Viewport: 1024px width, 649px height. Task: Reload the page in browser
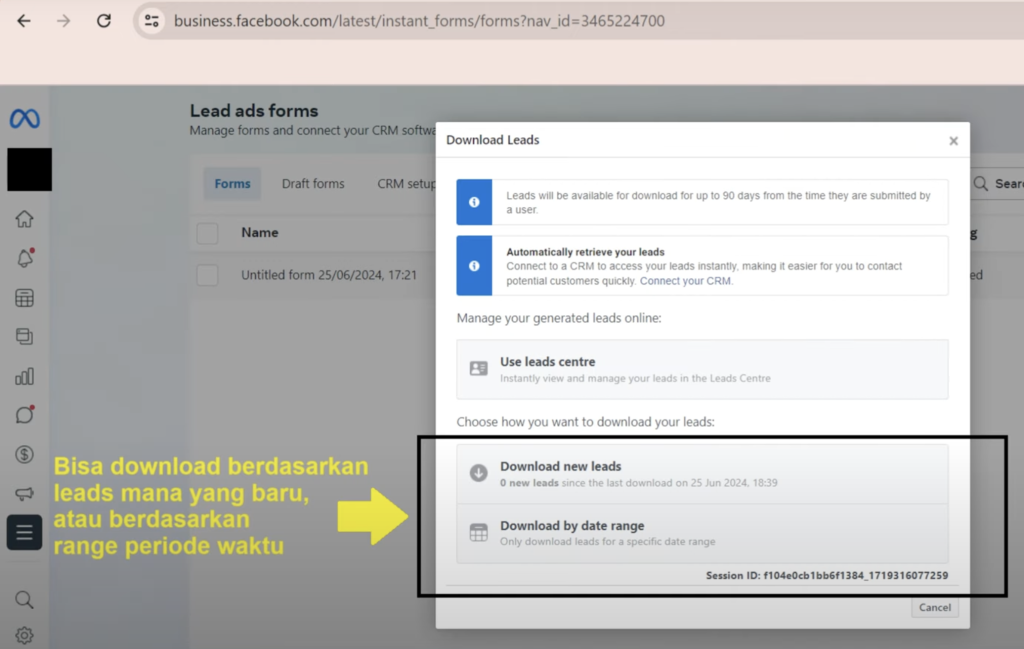click(x=104, y=21)
